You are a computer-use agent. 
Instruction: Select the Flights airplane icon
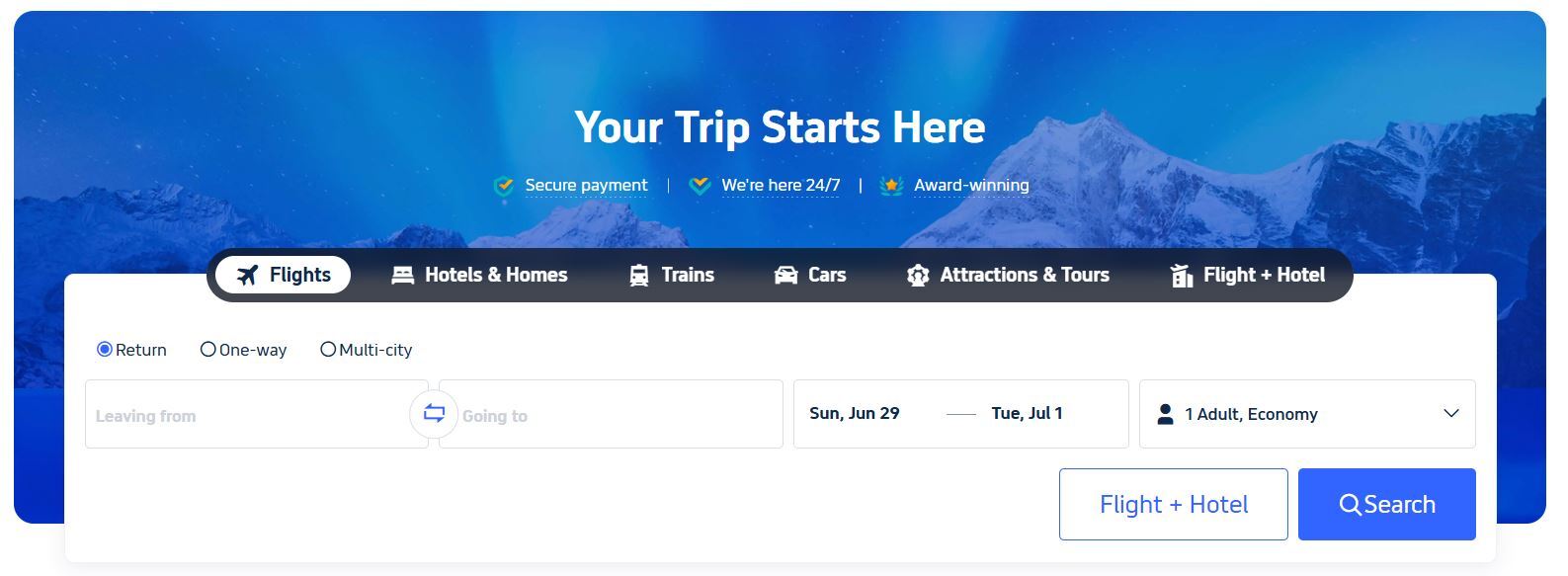point(249,275)
